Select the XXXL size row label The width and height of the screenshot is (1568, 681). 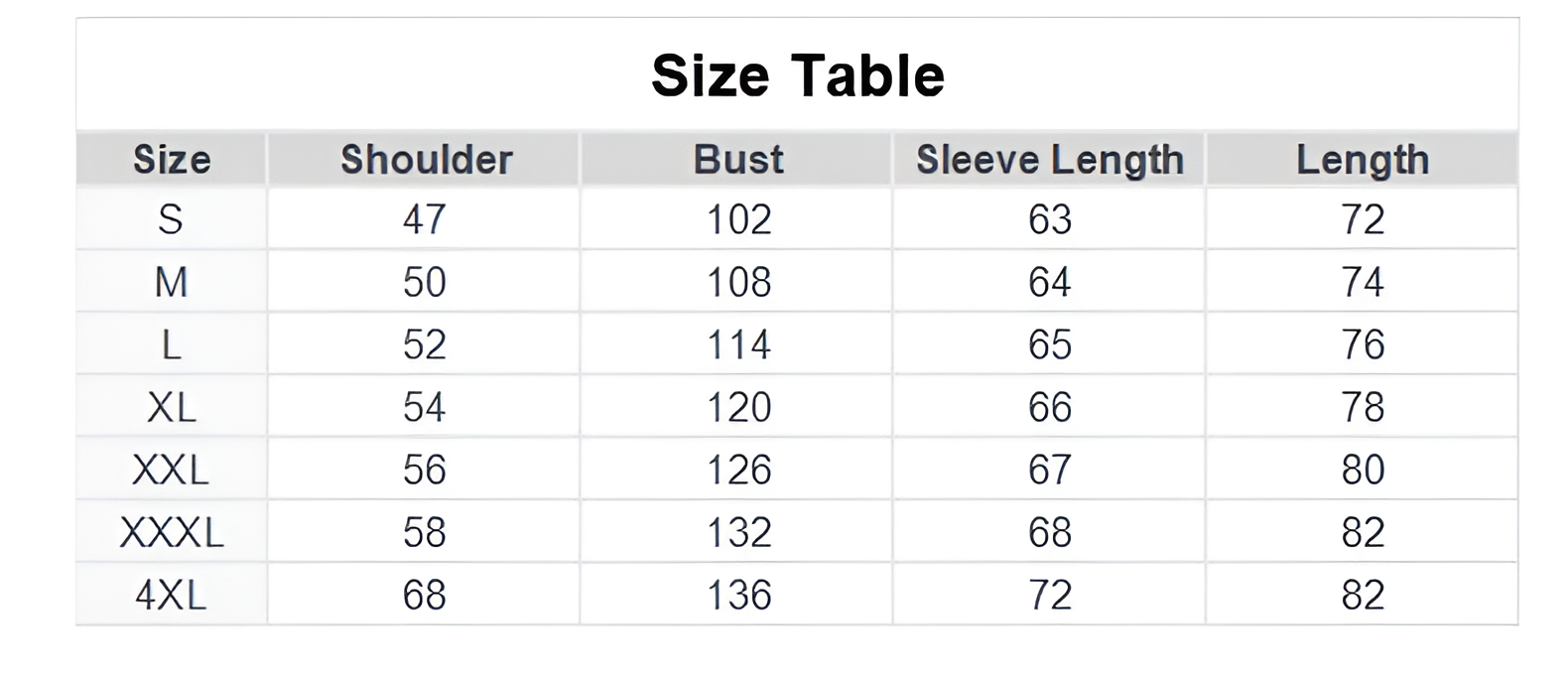click(x=171, y=533)
